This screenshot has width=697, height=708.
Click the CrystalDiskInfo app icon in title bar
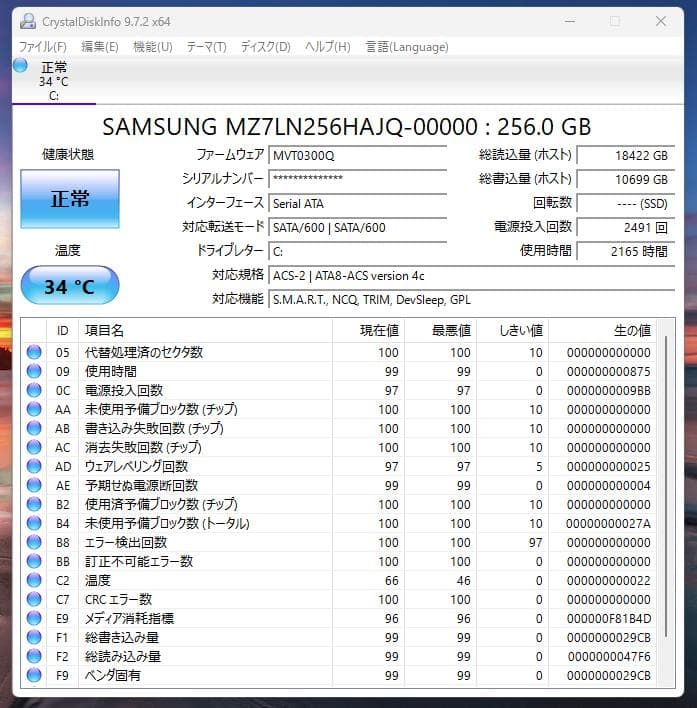point(28,21)
